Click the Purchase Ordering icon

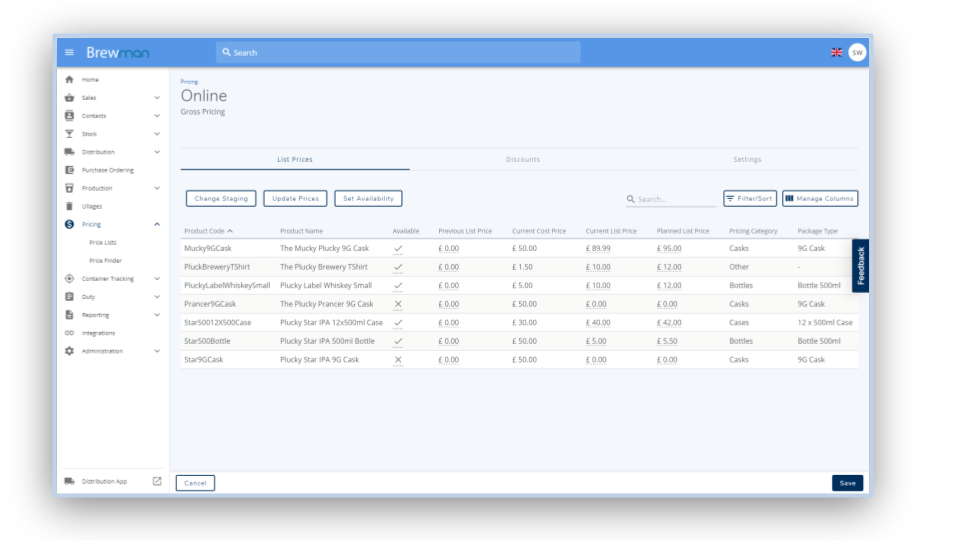pyautogui.click(x=69, y=170)
